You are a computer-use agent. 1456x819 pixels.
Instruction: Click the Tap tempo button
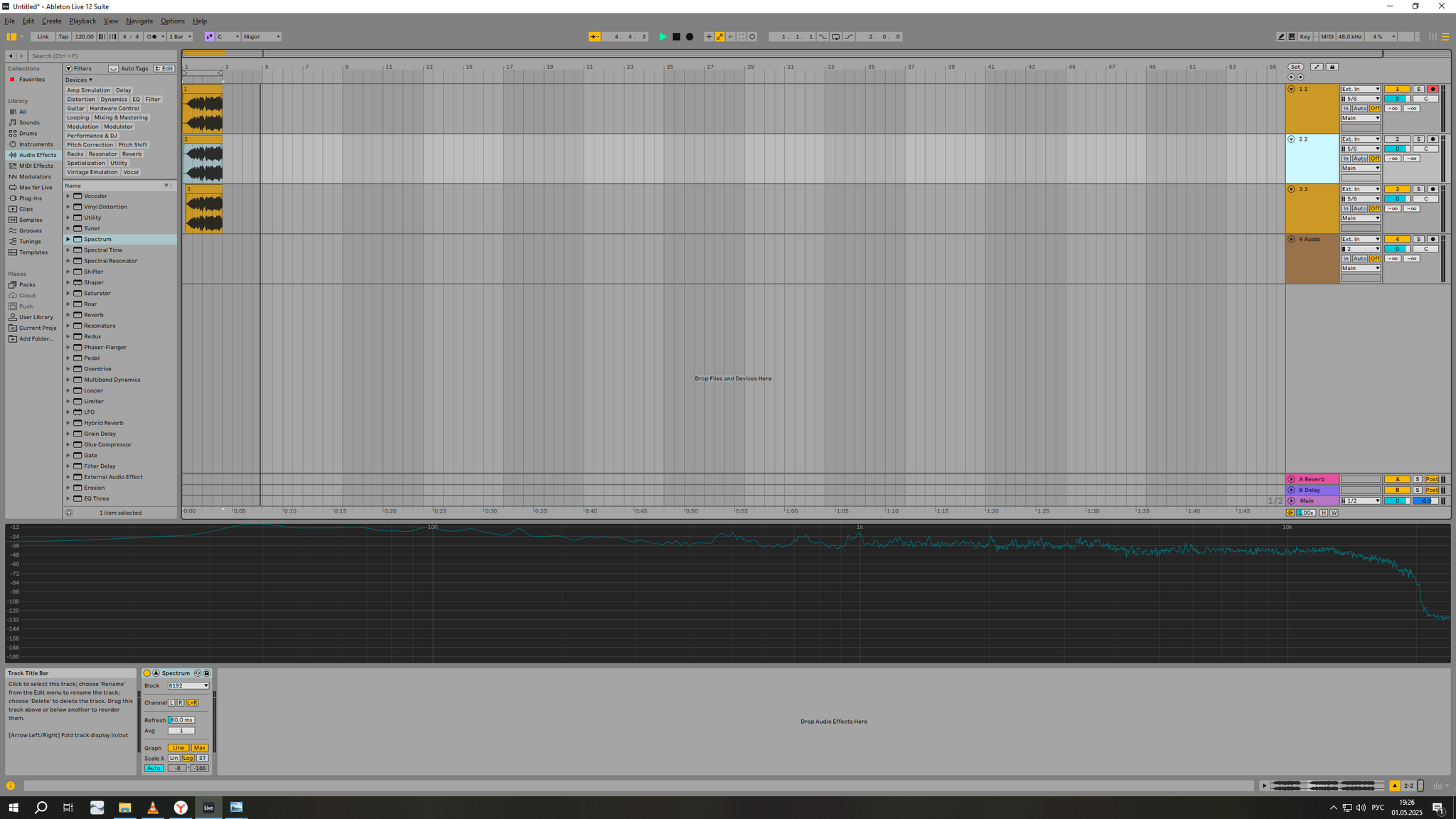(63, 37)
